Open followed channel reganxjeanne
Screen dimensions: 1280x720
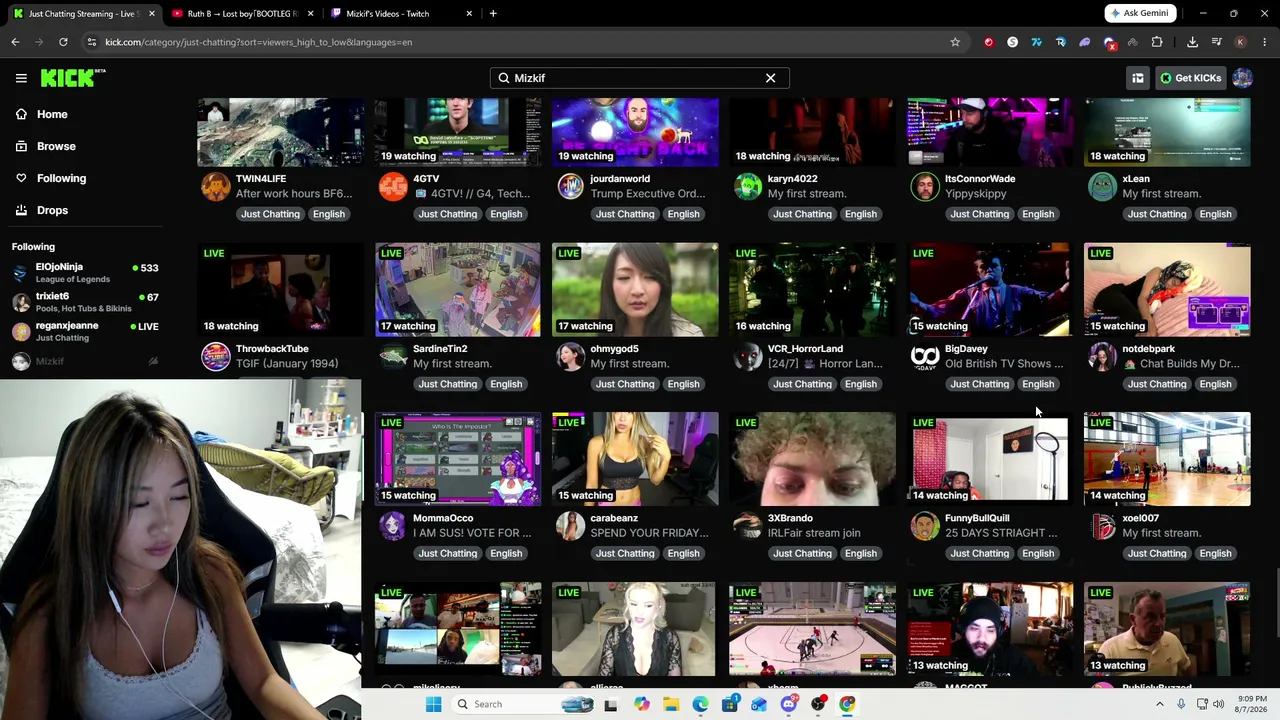click(85, 331)
